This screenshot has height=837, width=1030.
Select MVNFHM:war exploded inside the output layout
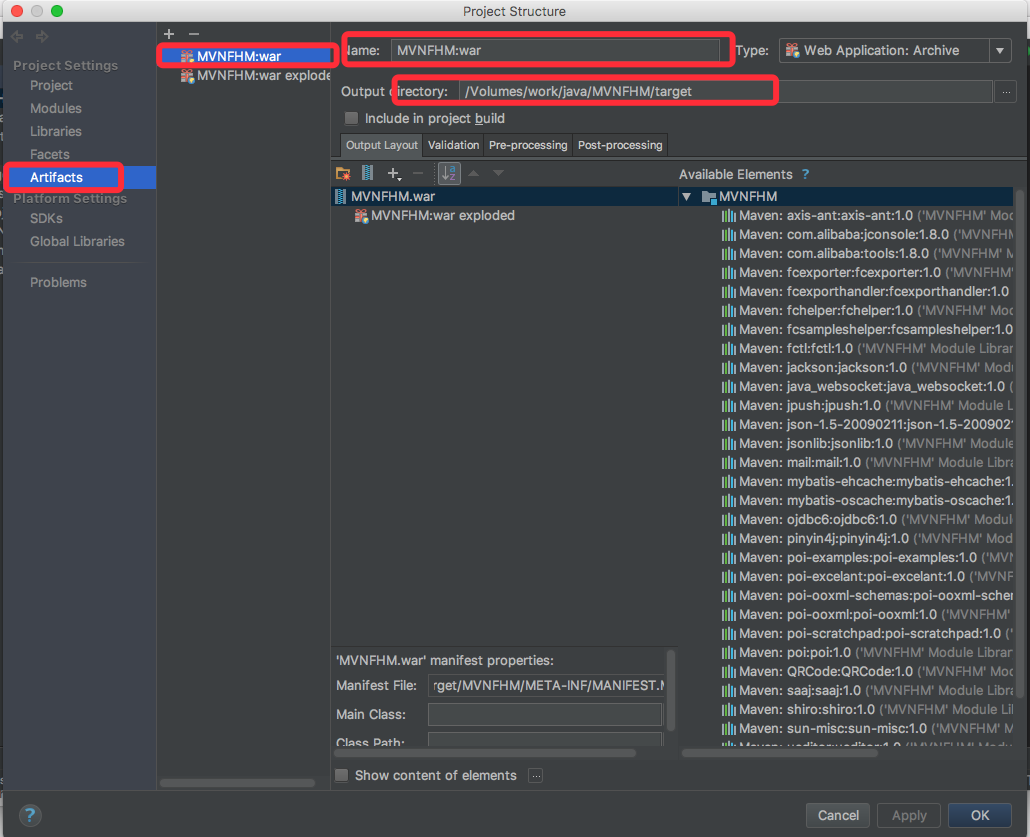pyautogui.click(x=434, y=215)
